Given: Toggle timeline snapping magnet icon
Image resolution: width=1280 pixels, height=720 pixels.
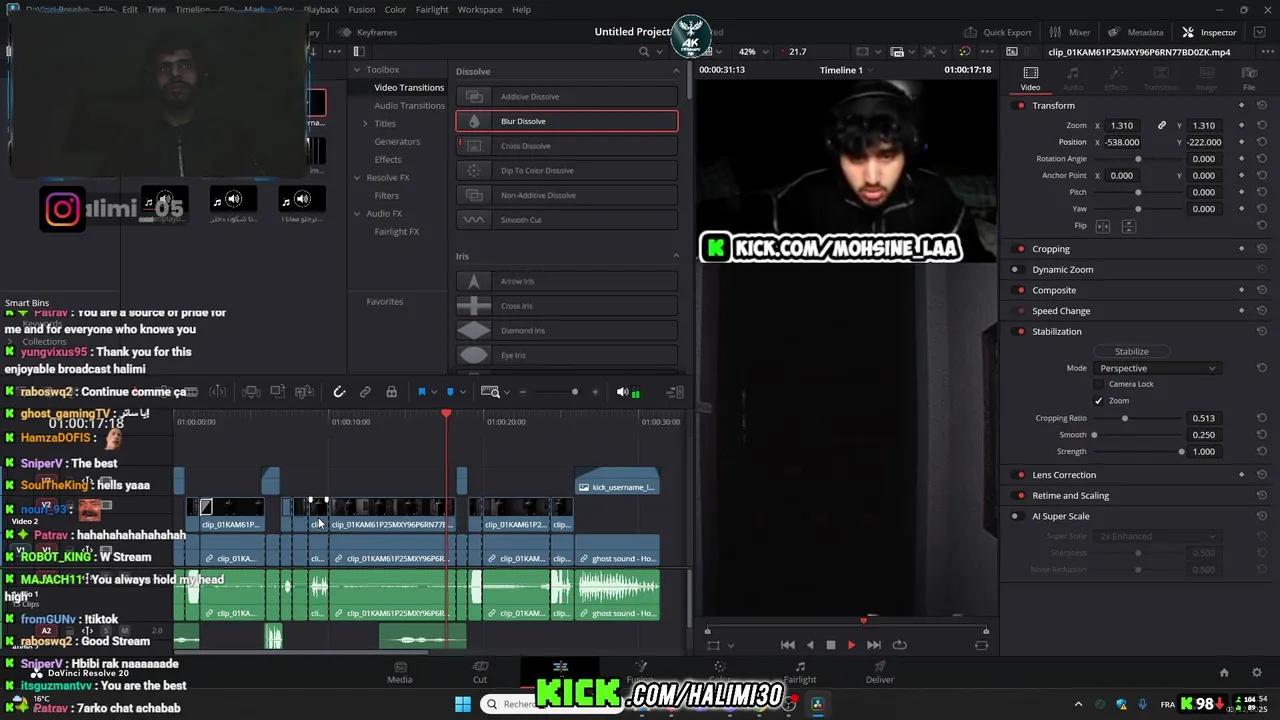Looking at the screenshot, I should coord(339,392).
